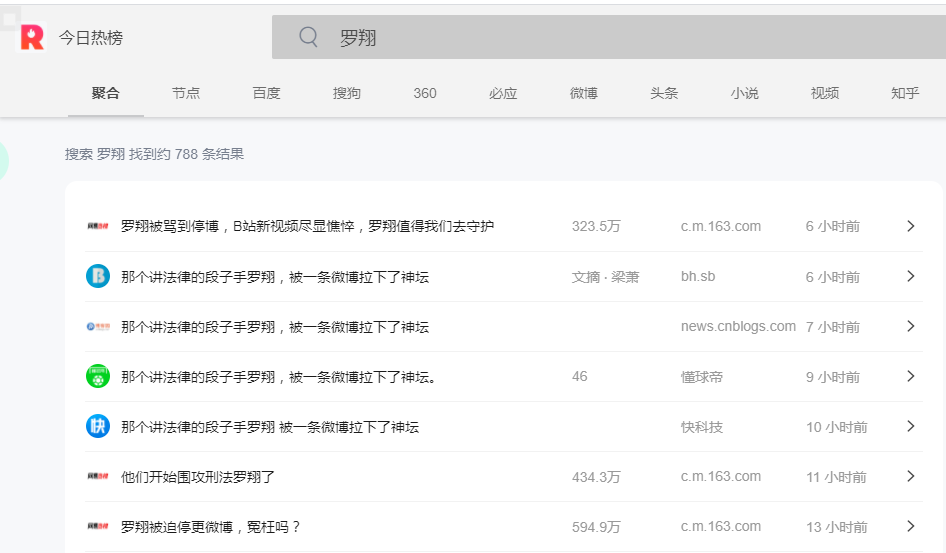Click the 323.5万 view count
The height and width of the screenshot is (553, 946).
pyautogui.click(x=595, y=226)
